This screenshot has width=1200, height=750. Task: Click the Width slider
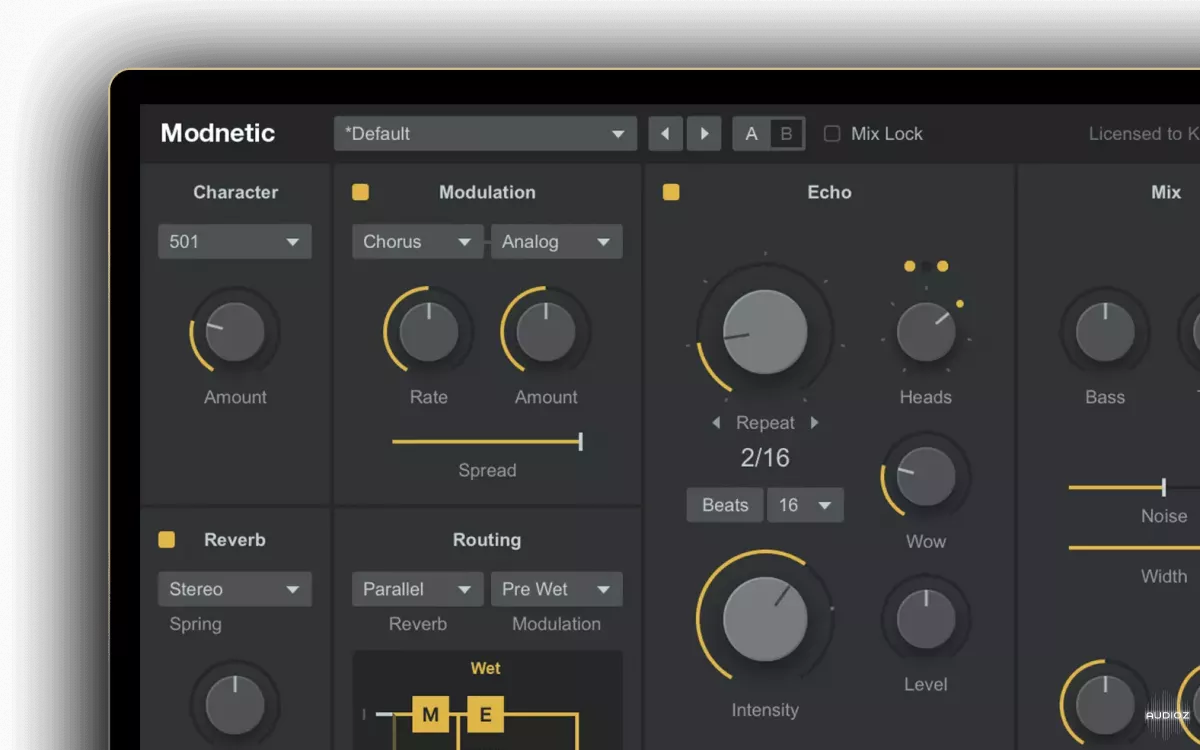(x=1134, y=548)
